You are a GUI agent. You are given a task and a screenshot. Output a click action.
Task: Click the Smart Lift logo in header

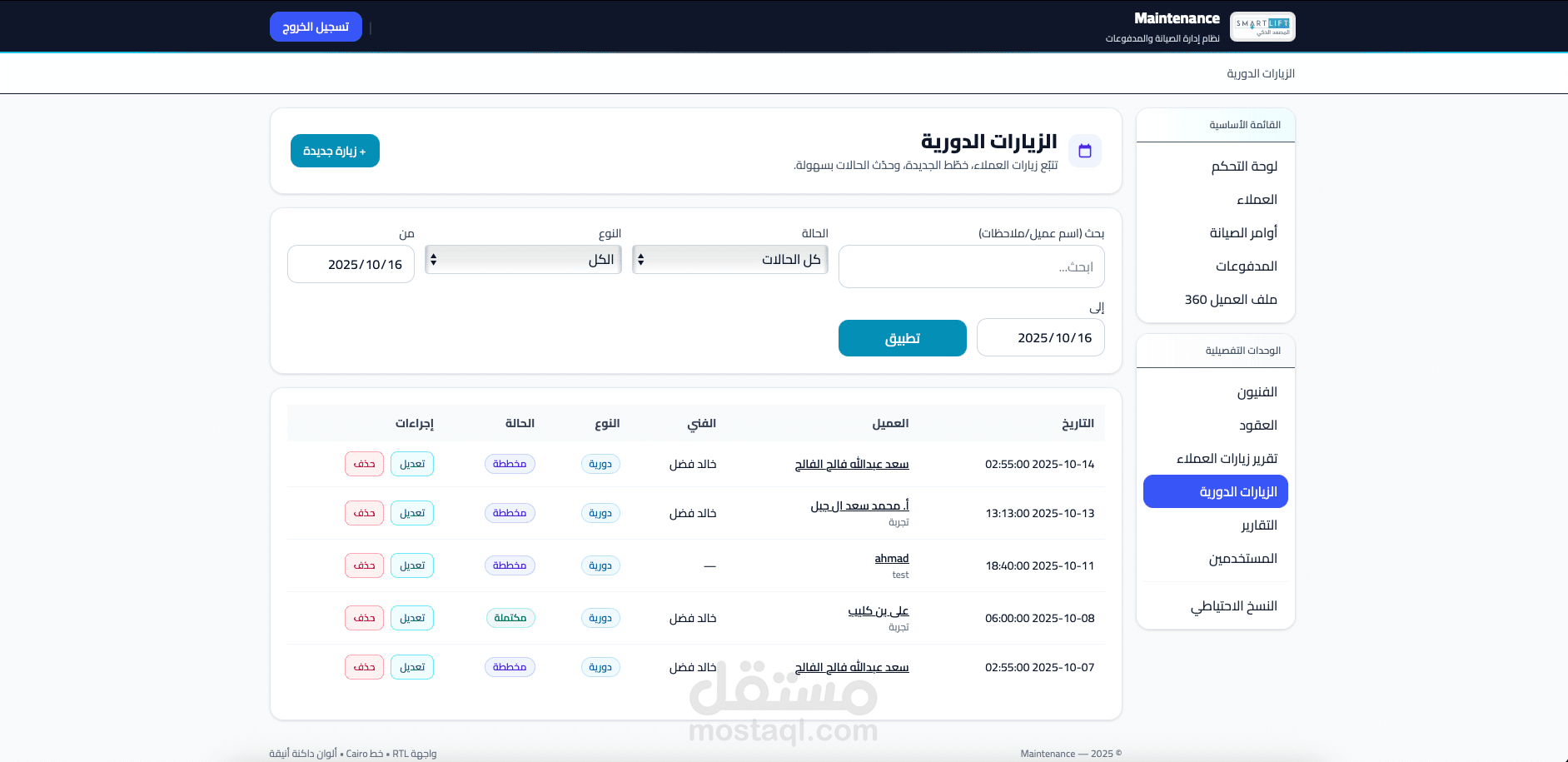pyautogui.click(x=1262, y=27)
